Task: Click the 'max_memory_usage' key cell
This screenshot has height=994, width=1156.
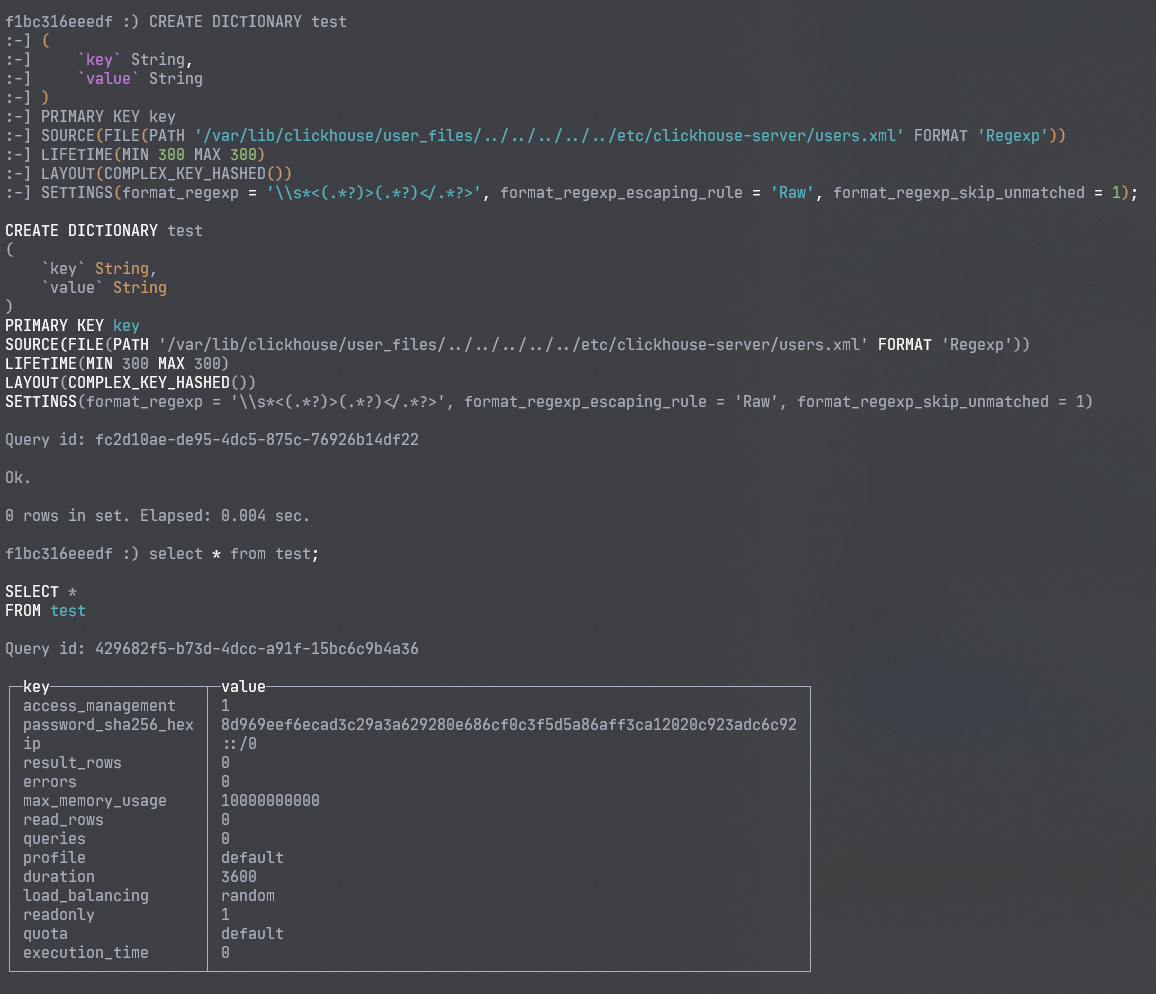Action: [95, 801]
